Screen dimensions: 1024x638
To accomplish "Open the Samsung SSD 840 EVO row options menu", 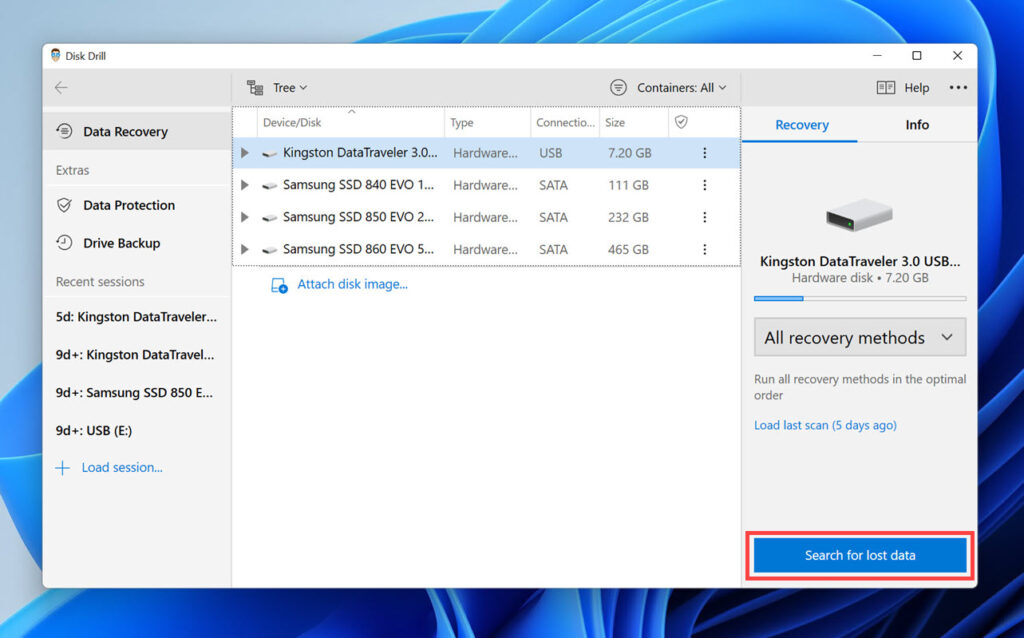I will [x=704, y=185].
